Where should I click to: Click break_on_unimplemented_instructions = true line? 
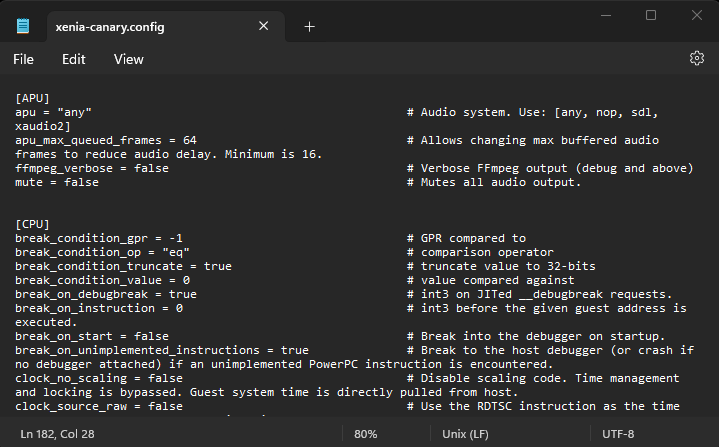click(162, 350)
